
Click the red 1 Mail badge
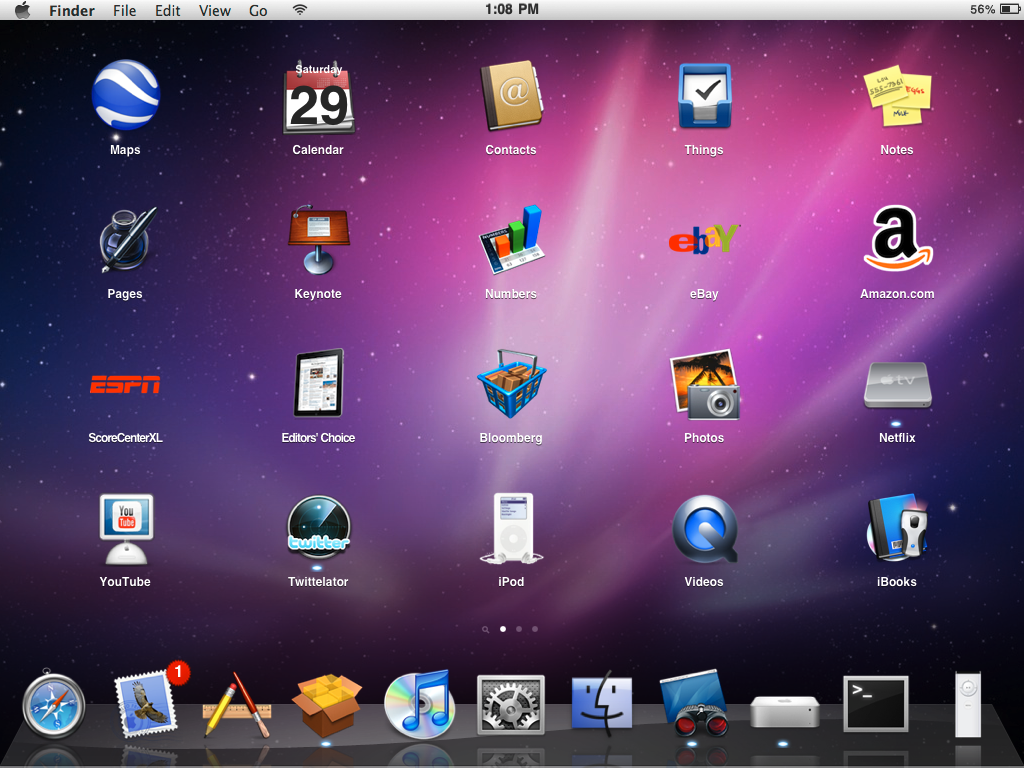[x=178, y=672]
